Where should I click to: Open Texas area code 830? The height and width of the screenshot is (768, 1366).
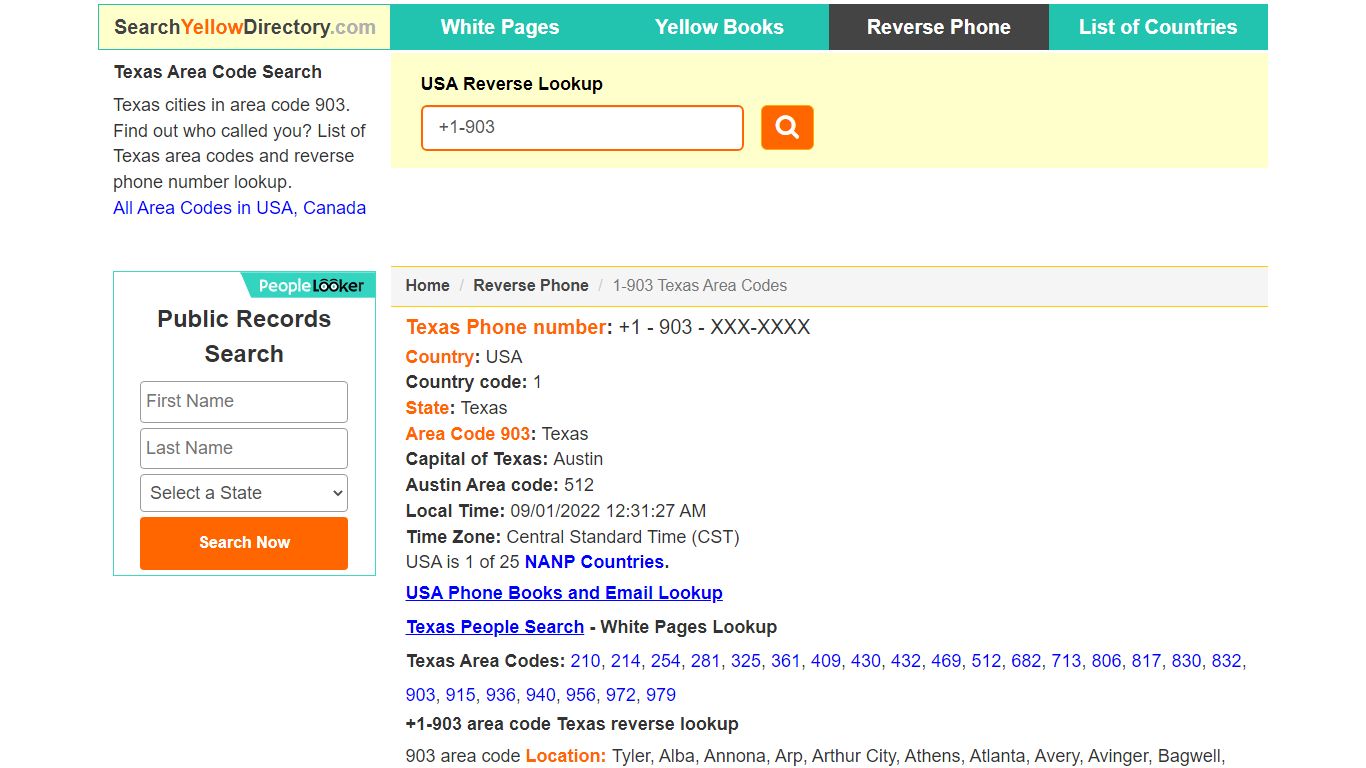(1185, 661)
